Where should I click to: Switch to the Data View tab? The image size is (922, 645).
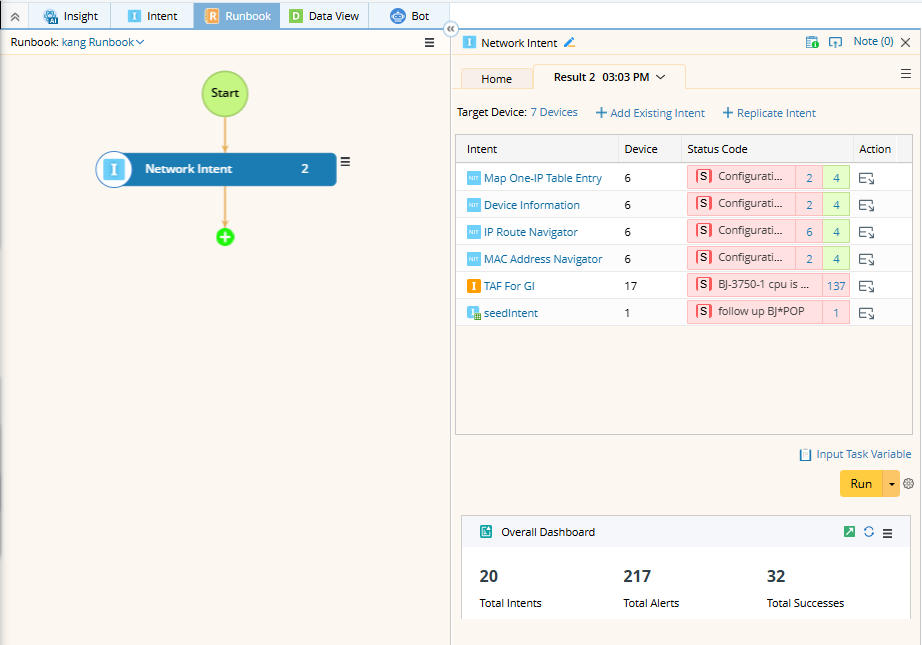pyautogui.click(x=325, y=16)
